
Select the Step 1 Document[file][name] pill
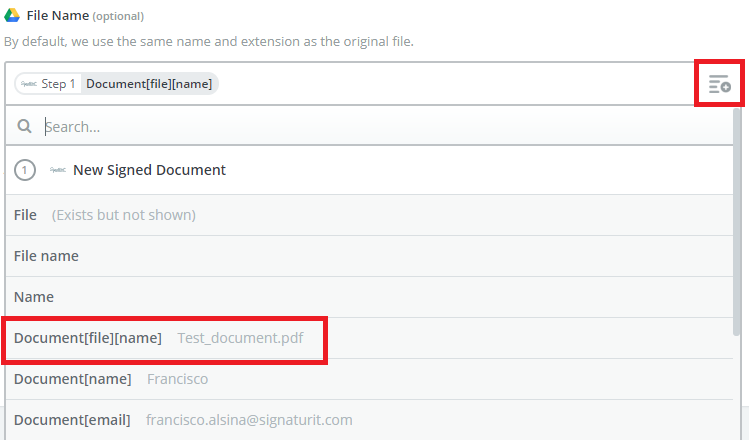tap(117, 84)
